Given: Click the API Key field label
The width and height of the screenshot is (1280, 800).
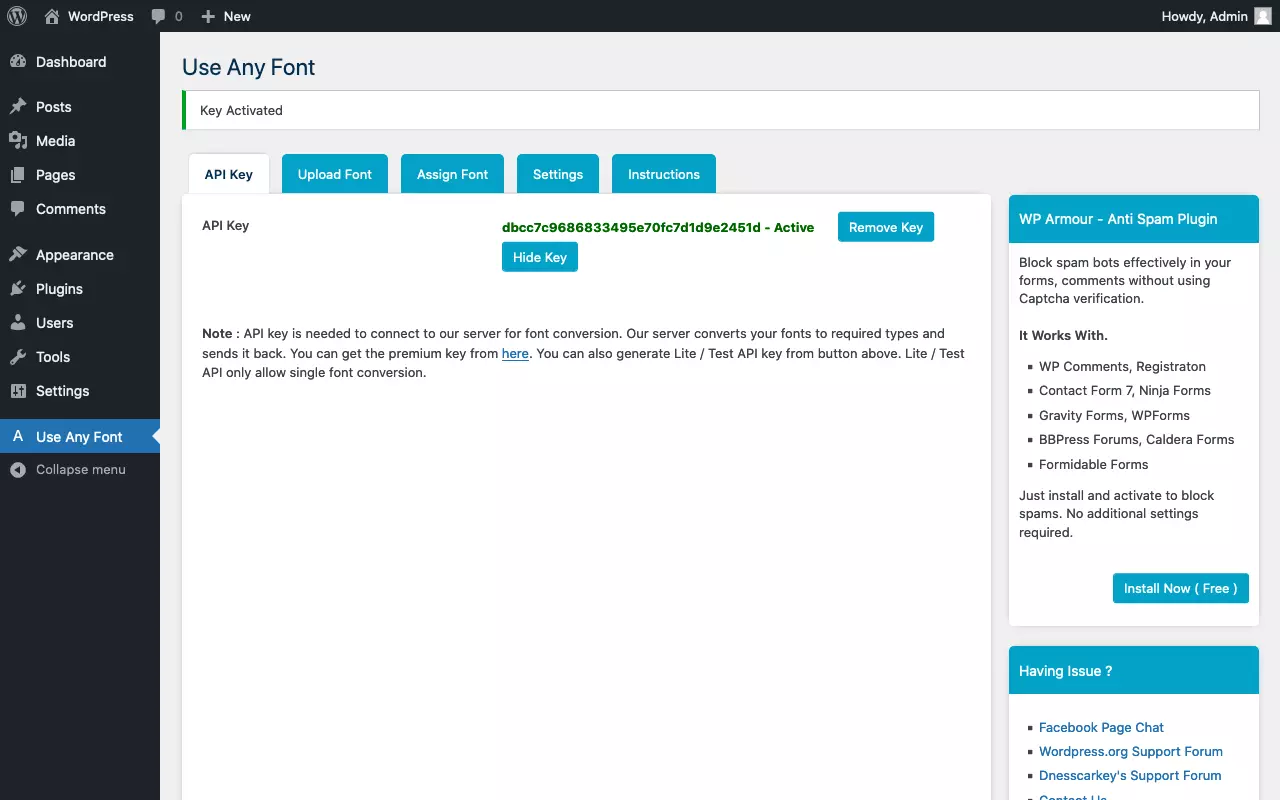Looking at the screenshot, I should [x=225, y=225].
